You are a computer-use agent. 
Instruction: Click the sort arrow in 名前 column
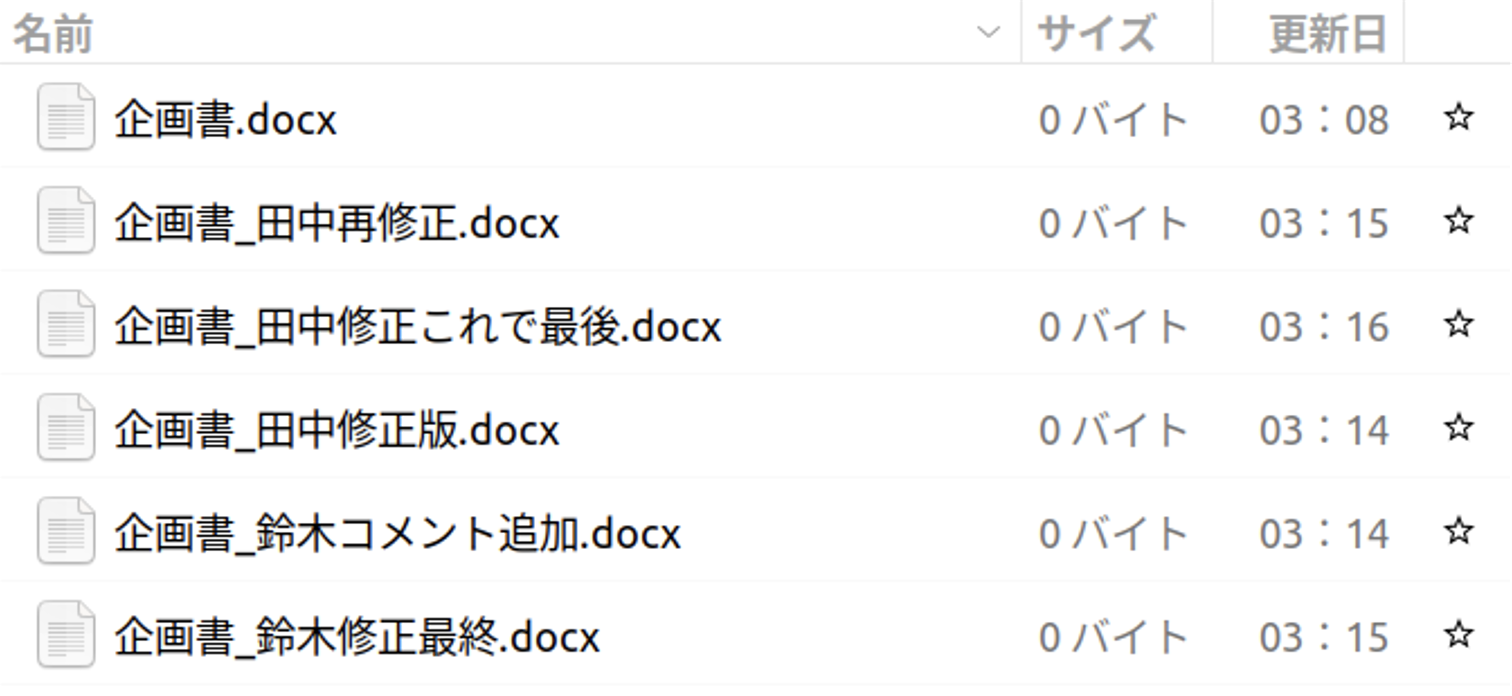tap(988, 33)
